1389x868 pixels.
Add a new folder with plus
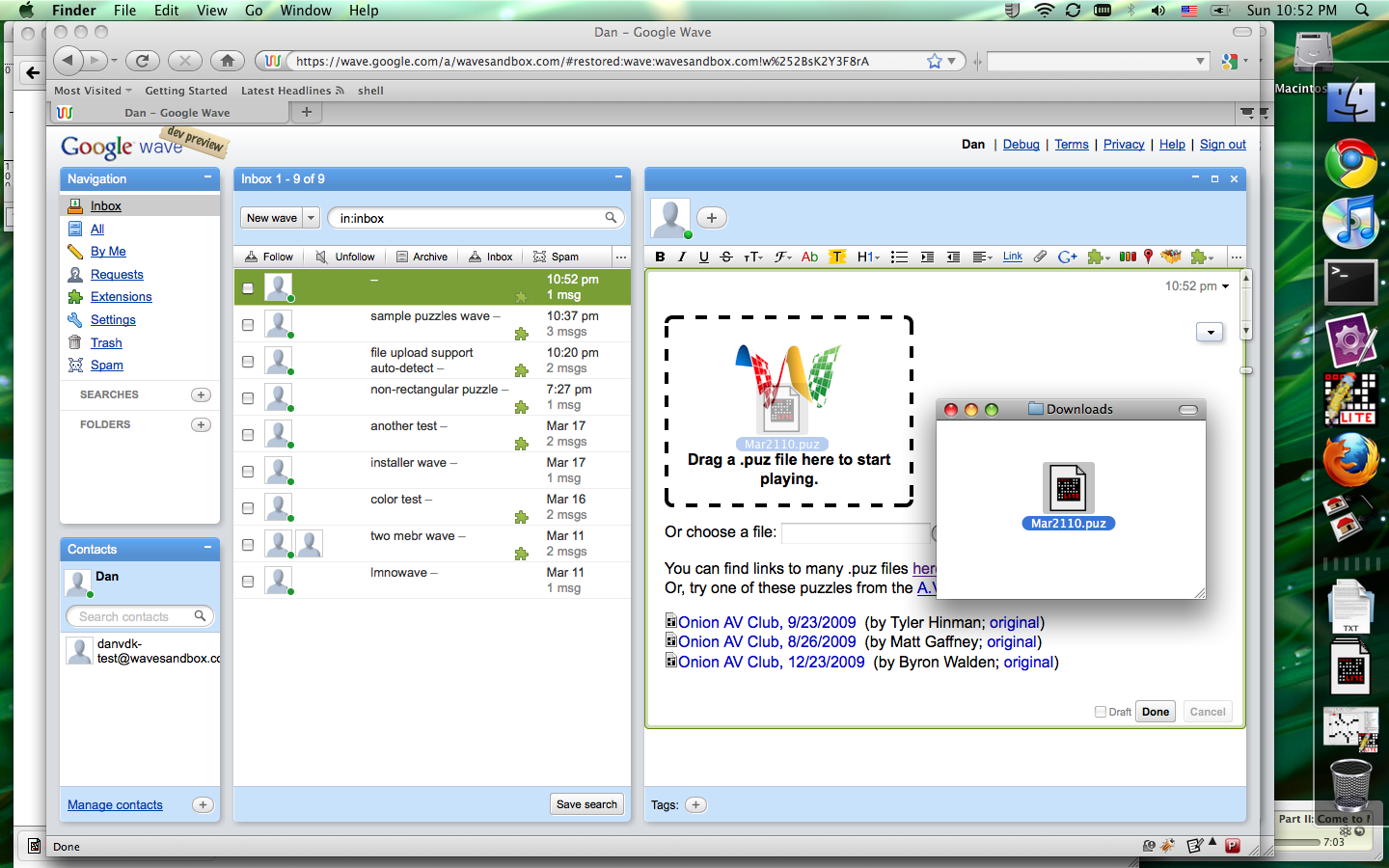[x=201, y=424]
